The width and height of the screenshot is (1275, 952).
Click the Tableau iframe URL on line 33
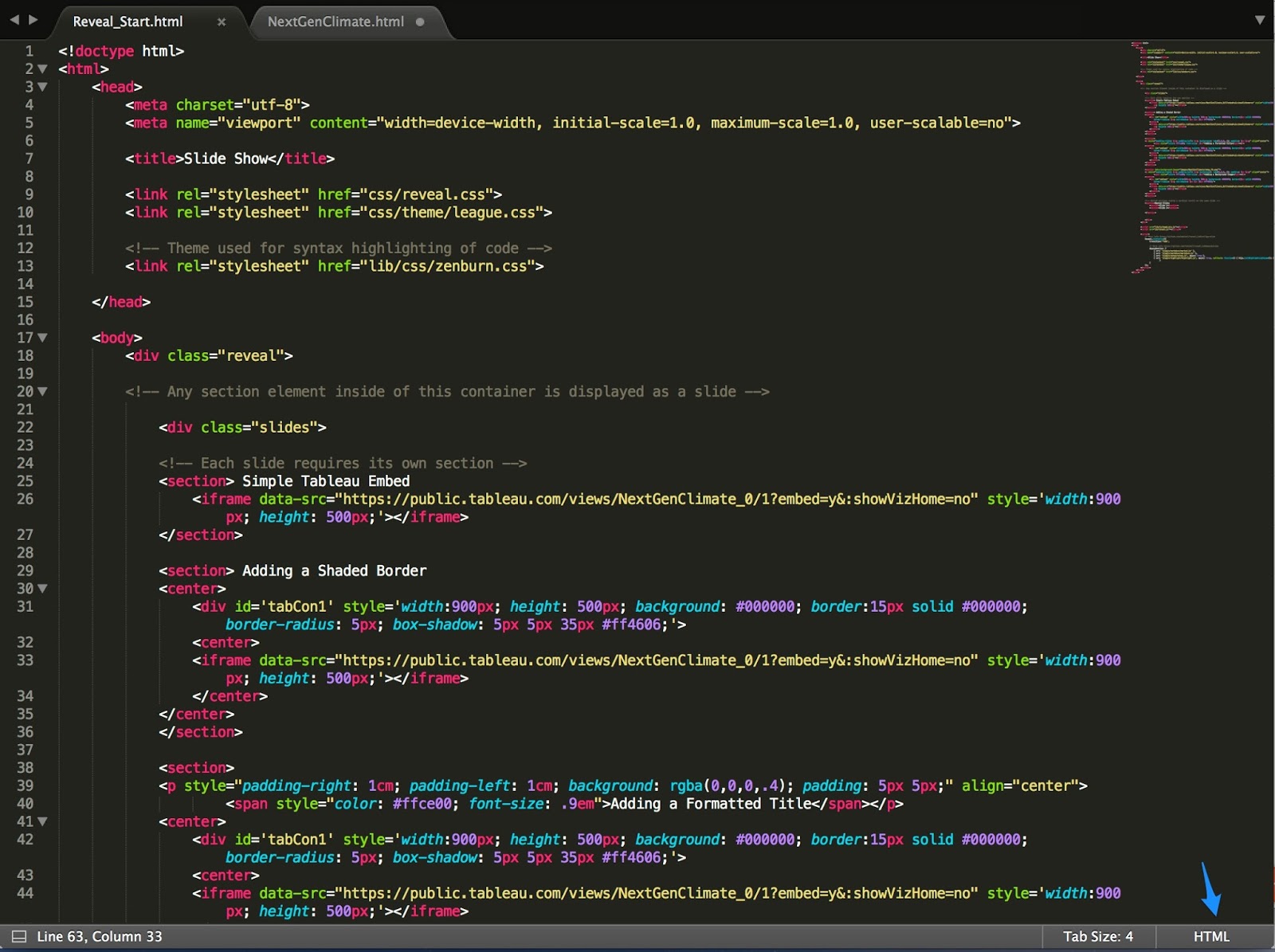[657, 660]
